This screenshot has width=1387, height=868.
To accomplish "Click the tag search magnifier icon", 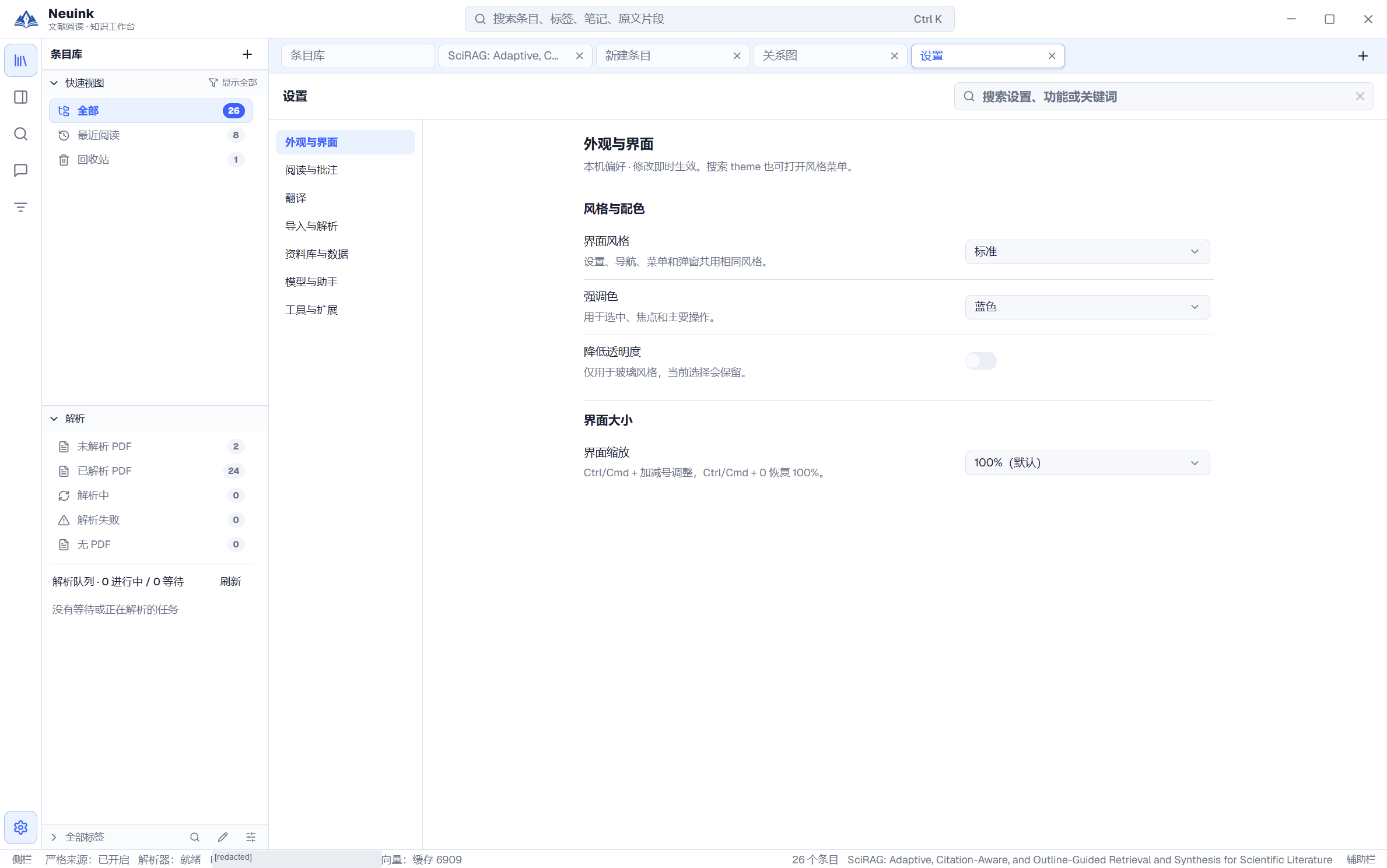I will click(195, 837).
